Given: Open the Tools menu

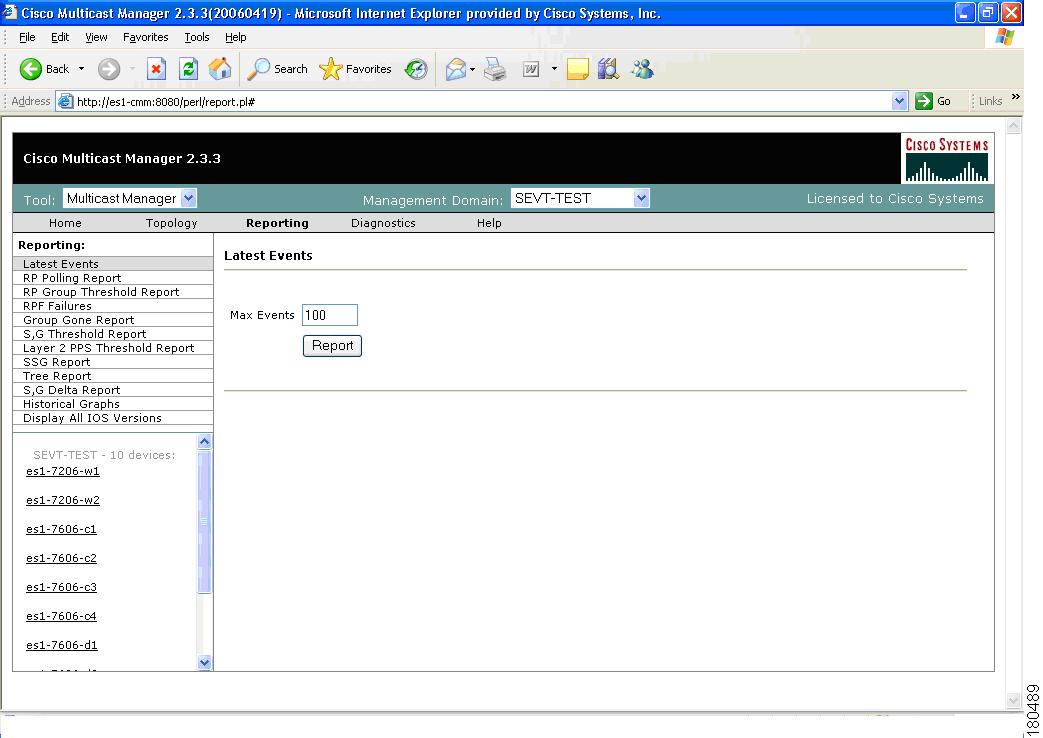Looking at the screenshot, I should tap(197, 37).
